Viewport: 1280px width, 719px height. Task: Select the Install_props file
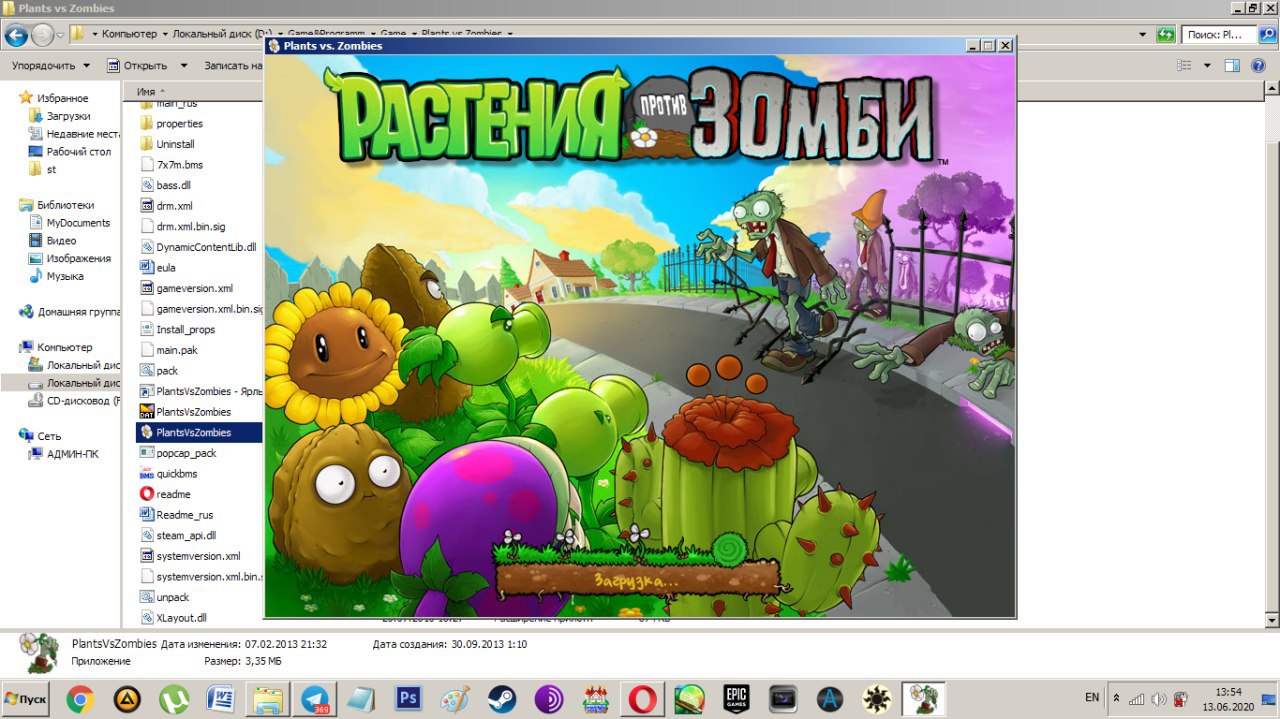pyautogui.click(x=177, y=330)
